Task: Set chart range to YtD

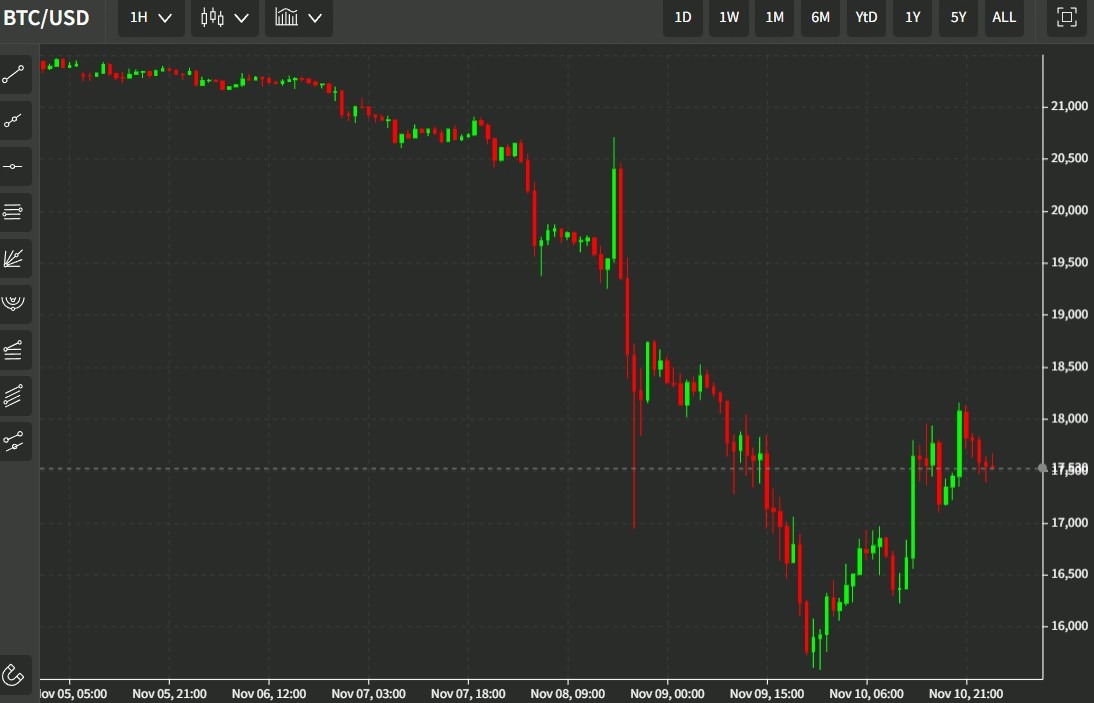Action: point(867,17)
